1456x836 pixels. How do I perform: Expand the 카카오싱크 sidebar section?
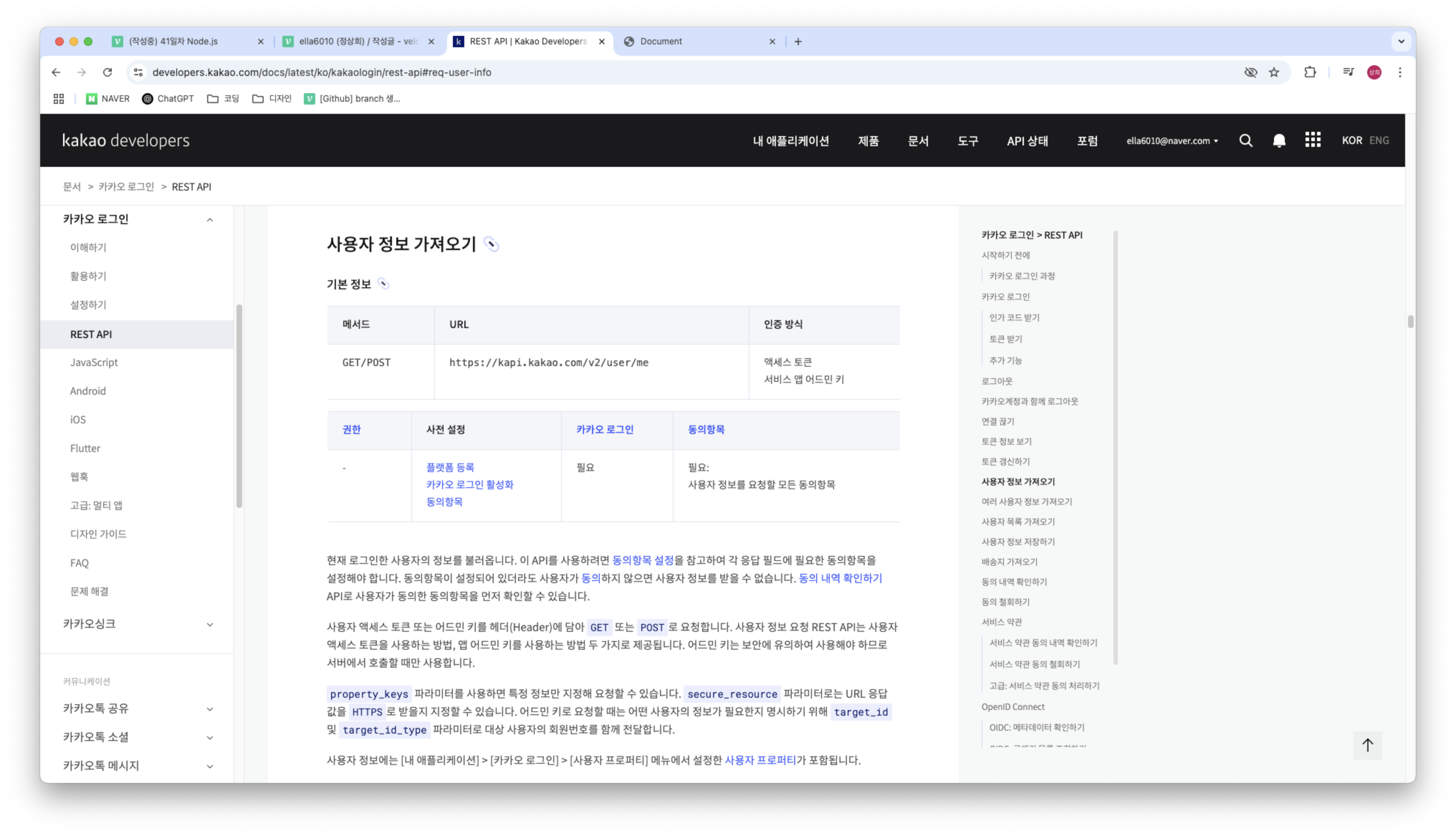[210, 625]
